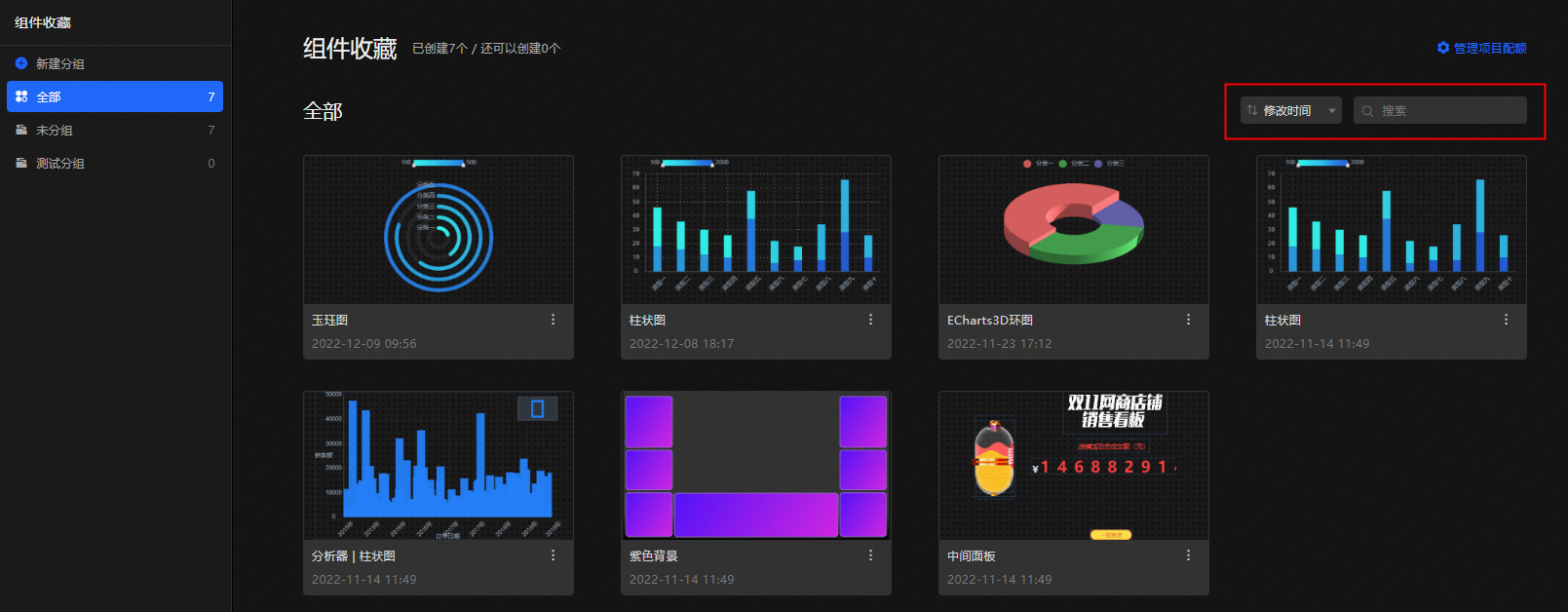Image resolution: width=1568 pixels, height=612 pixels.
Task: Open more options for ECharts3D环图 card
Action: point(1188,320)
